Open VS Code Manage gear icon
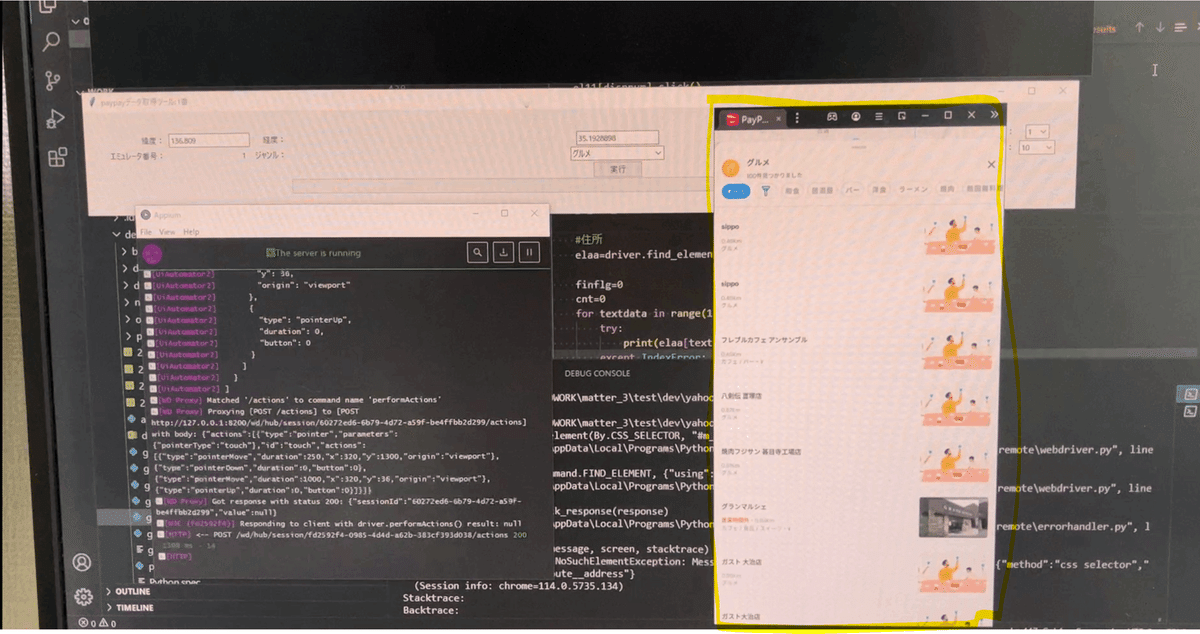Viewport: 1200px width, 634px height. [84, 598]
